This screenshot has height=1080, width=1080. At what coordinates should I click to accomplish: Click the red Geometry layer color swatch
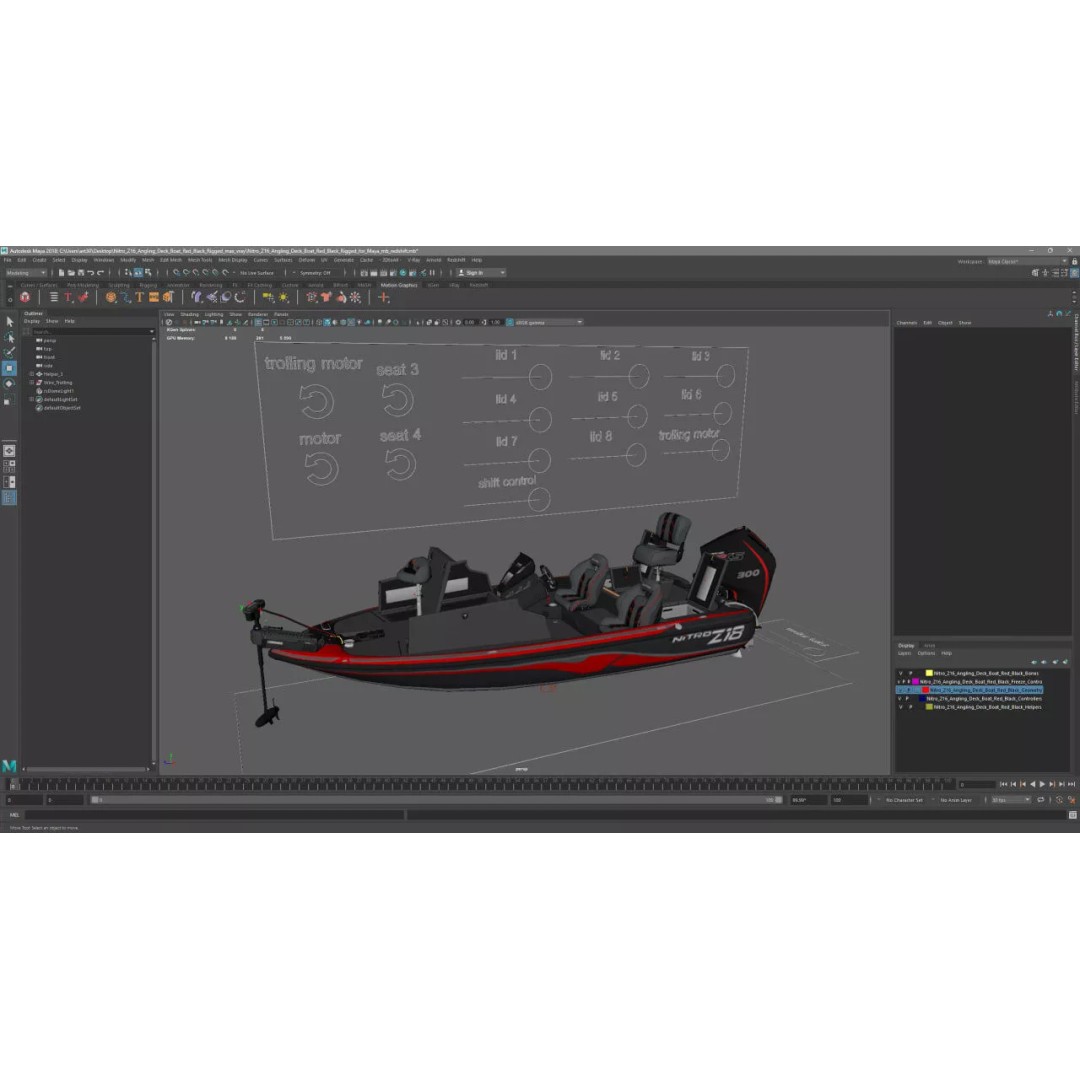coord(926,689)
